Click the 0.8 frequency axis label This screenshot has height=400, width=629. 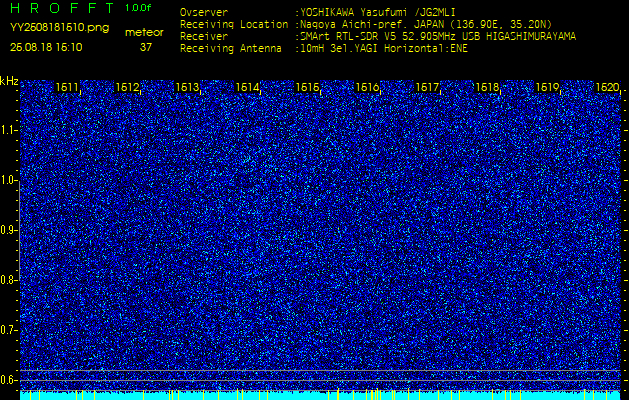[x=8, y=280]
